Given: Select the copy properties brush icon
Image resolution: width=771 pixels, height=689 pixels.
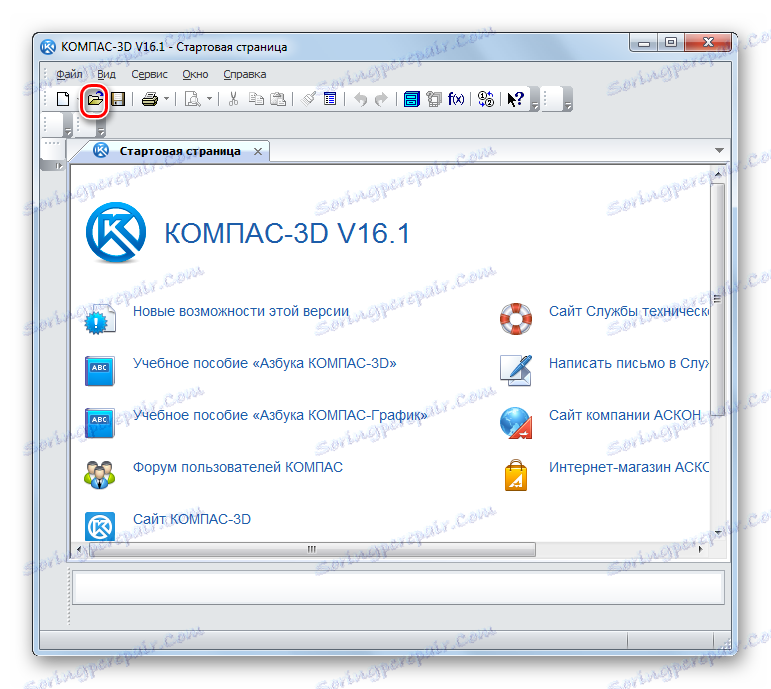Looking at the screenshot, I should click(x=308, y=99).
